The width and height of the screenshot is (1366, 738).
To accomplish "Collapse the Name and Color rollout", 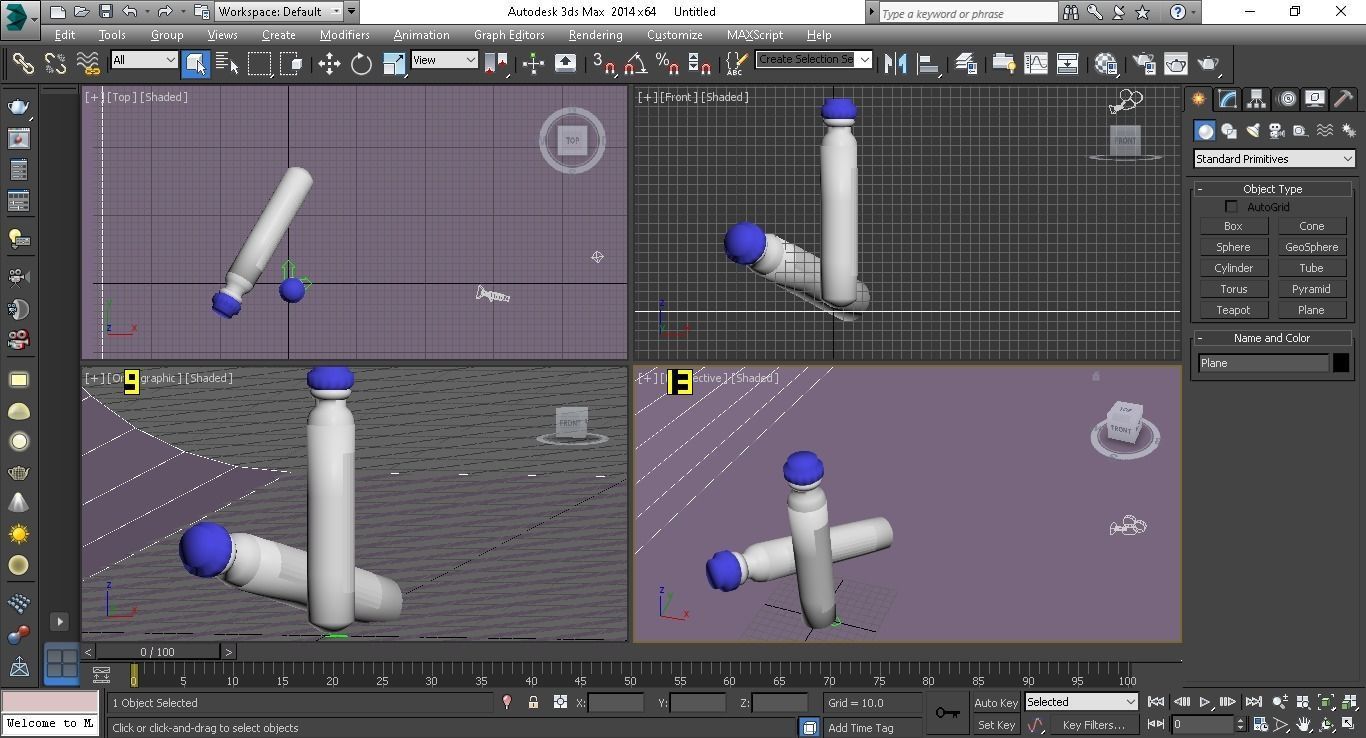I will click(x=1273, y=338).
